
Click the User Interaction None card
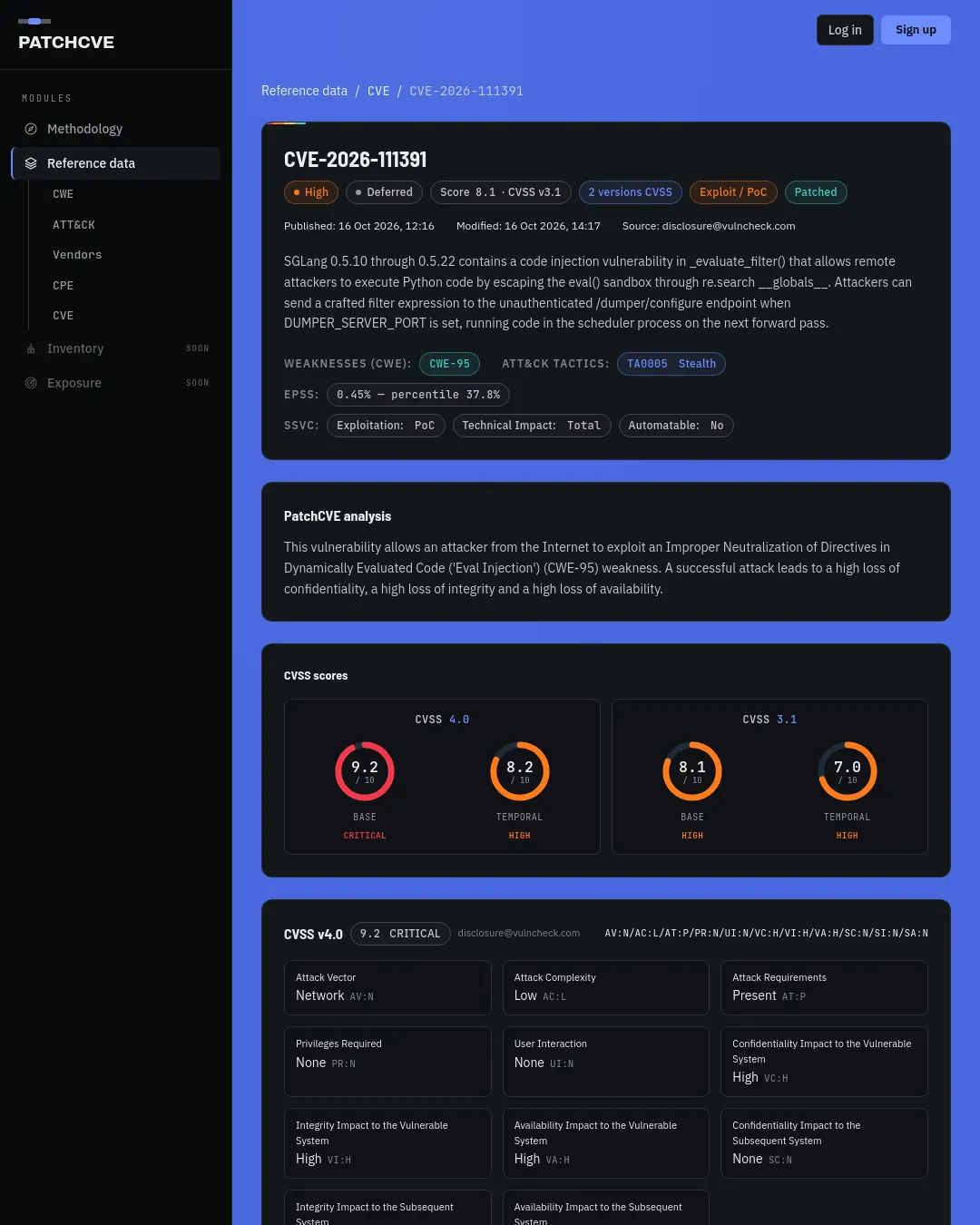click(x=606, y=1062)
